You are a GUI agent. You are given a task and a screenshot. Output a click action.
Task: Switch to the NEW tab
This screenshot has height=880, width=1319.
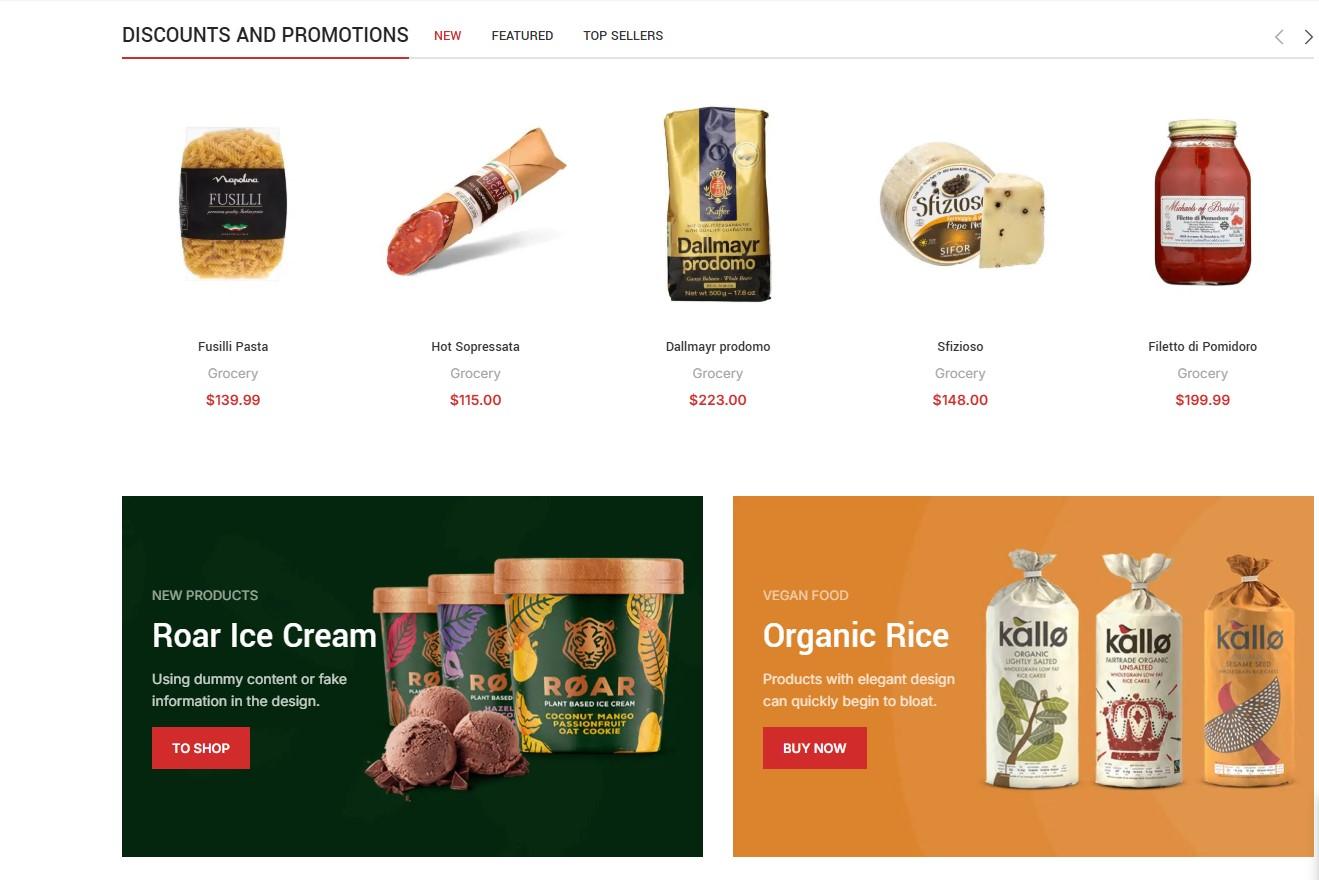[x=447, y=35]
